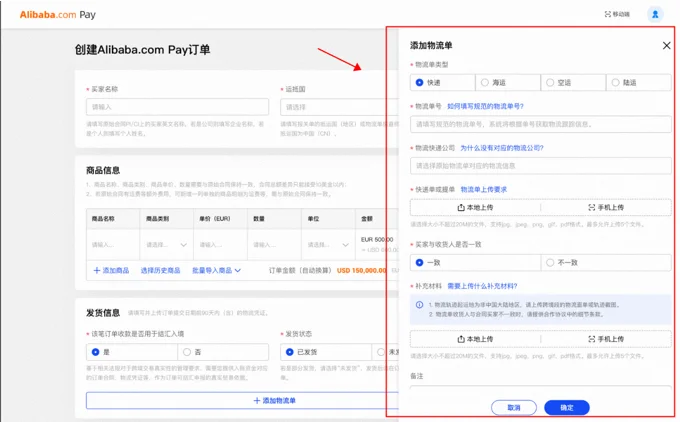Viewport: 680px width, 422px height.
Task: Click 手机上传 under 快递单或提单
Action: coord(606,207)
